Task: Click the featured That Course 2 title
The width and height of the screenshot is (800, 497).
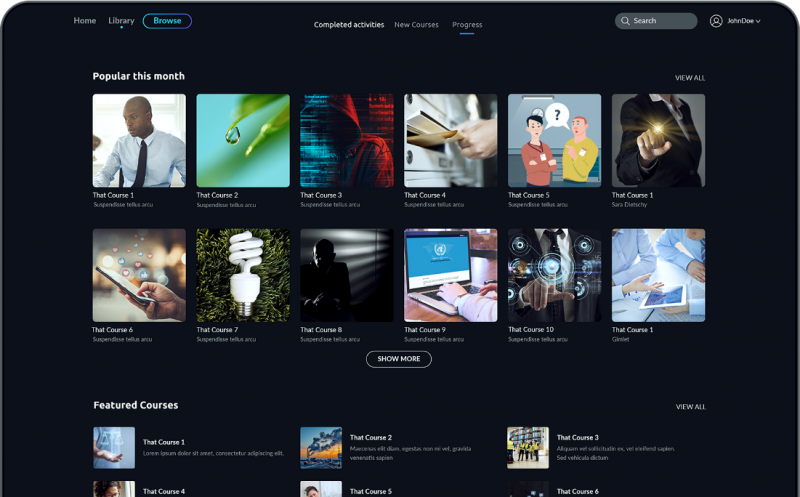Action: point(371,437)
